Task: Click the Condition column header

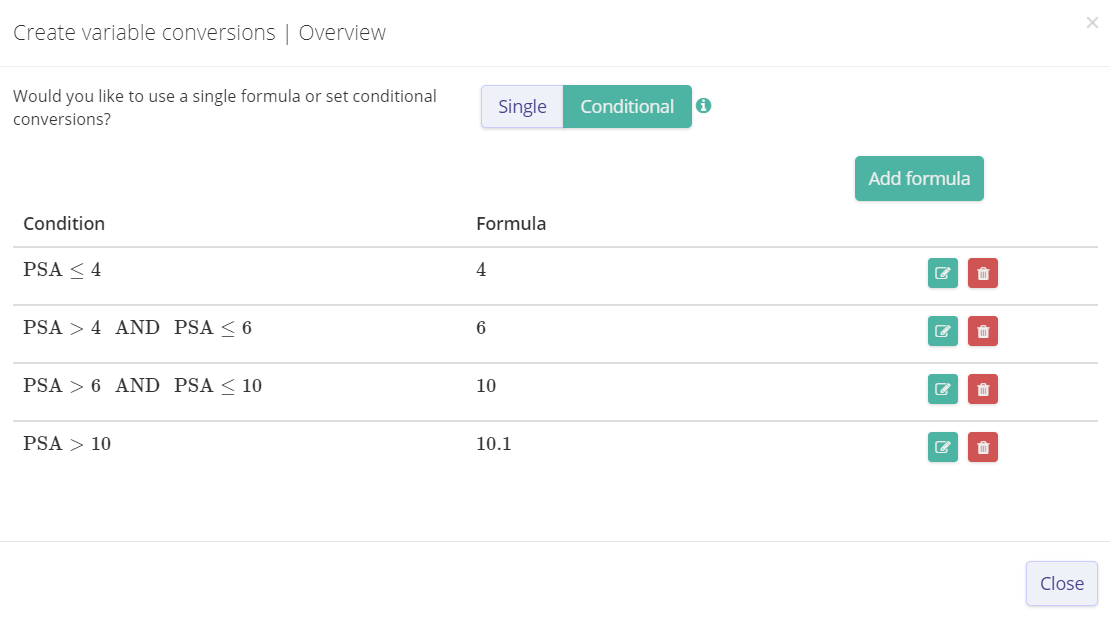Action: 64,224
